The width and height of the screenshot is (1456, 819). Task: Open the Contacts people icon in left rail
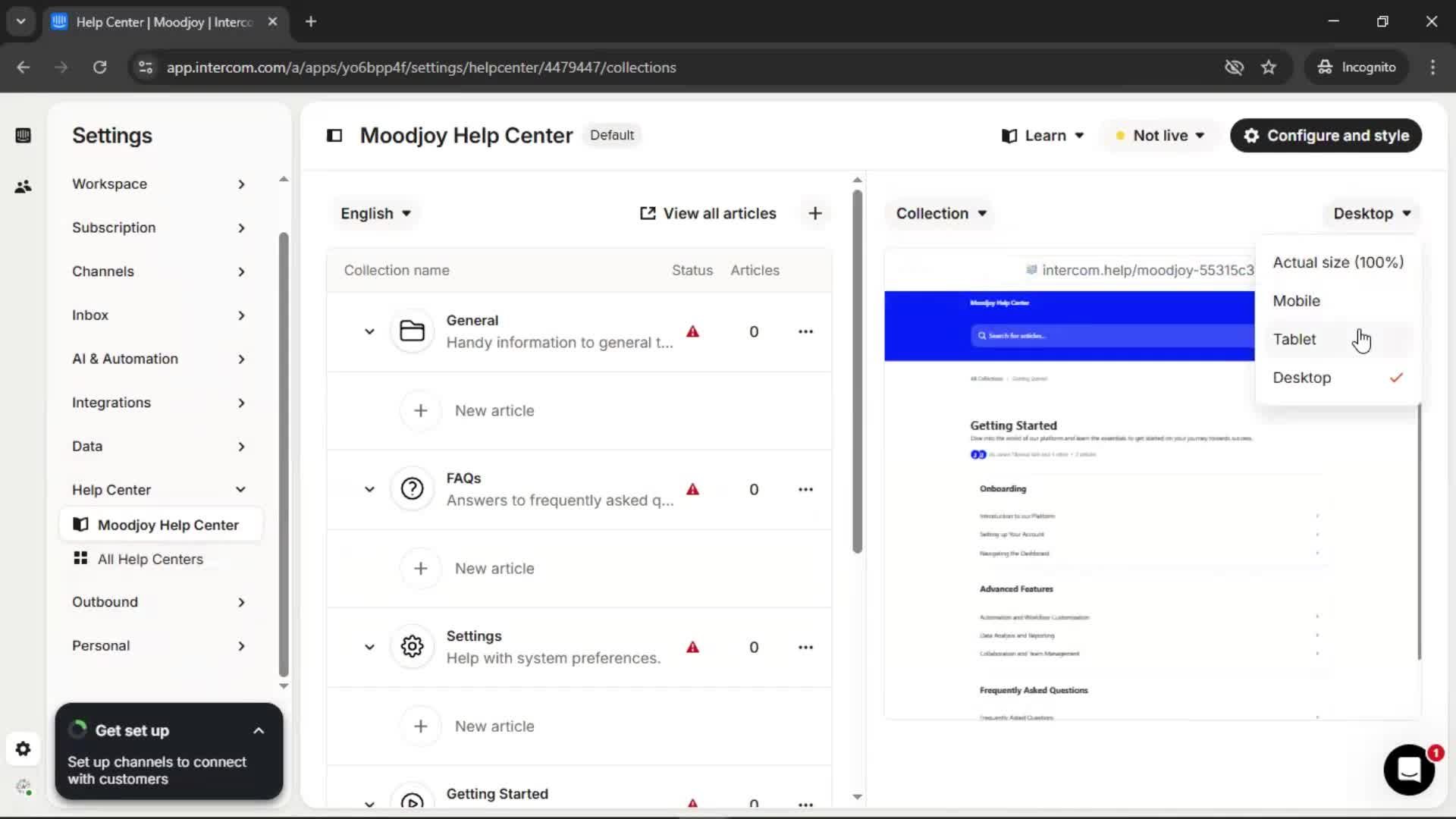click(23, 187)
